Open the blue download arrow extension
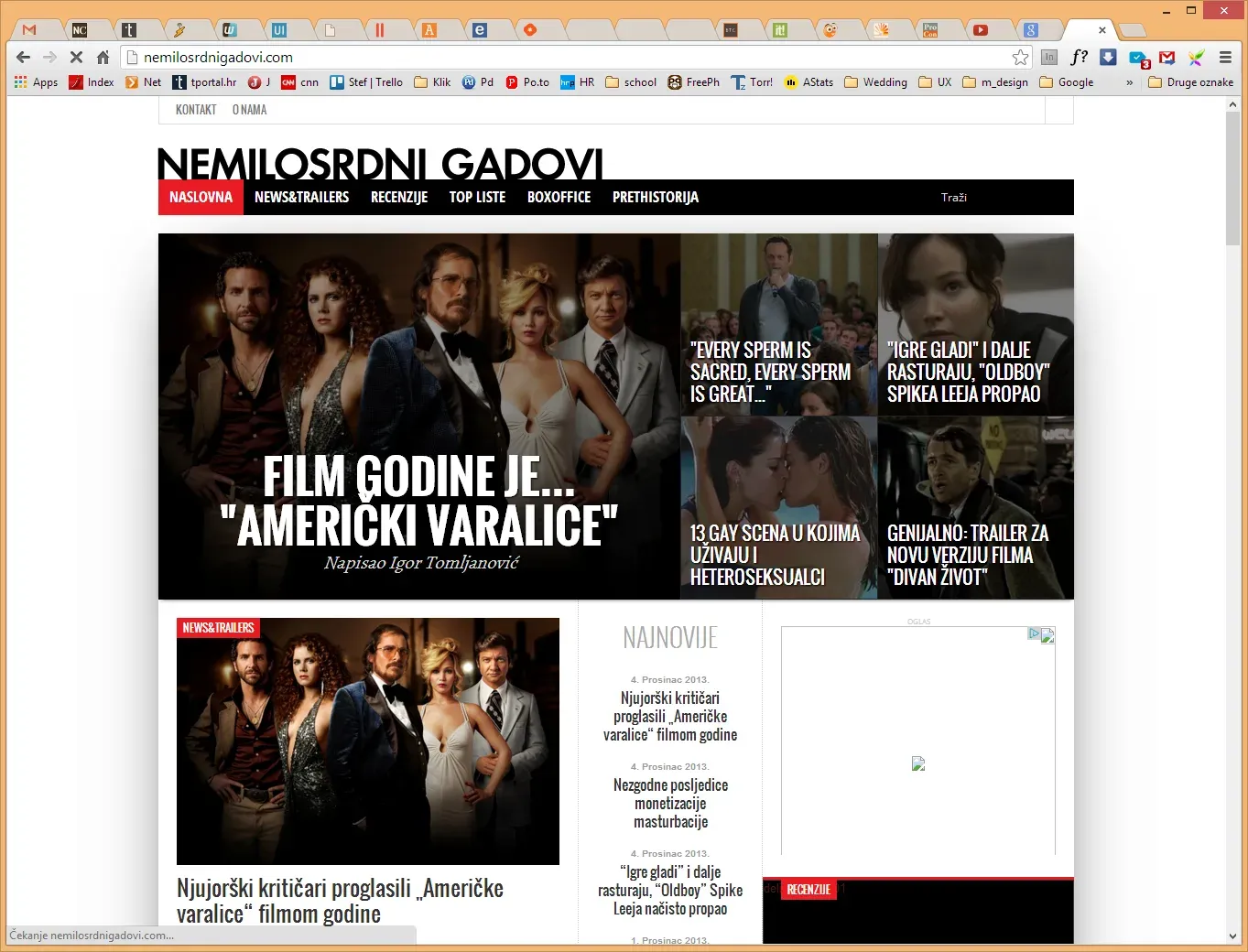This screenshot has height=952, width=1248. coord(1108,57)
